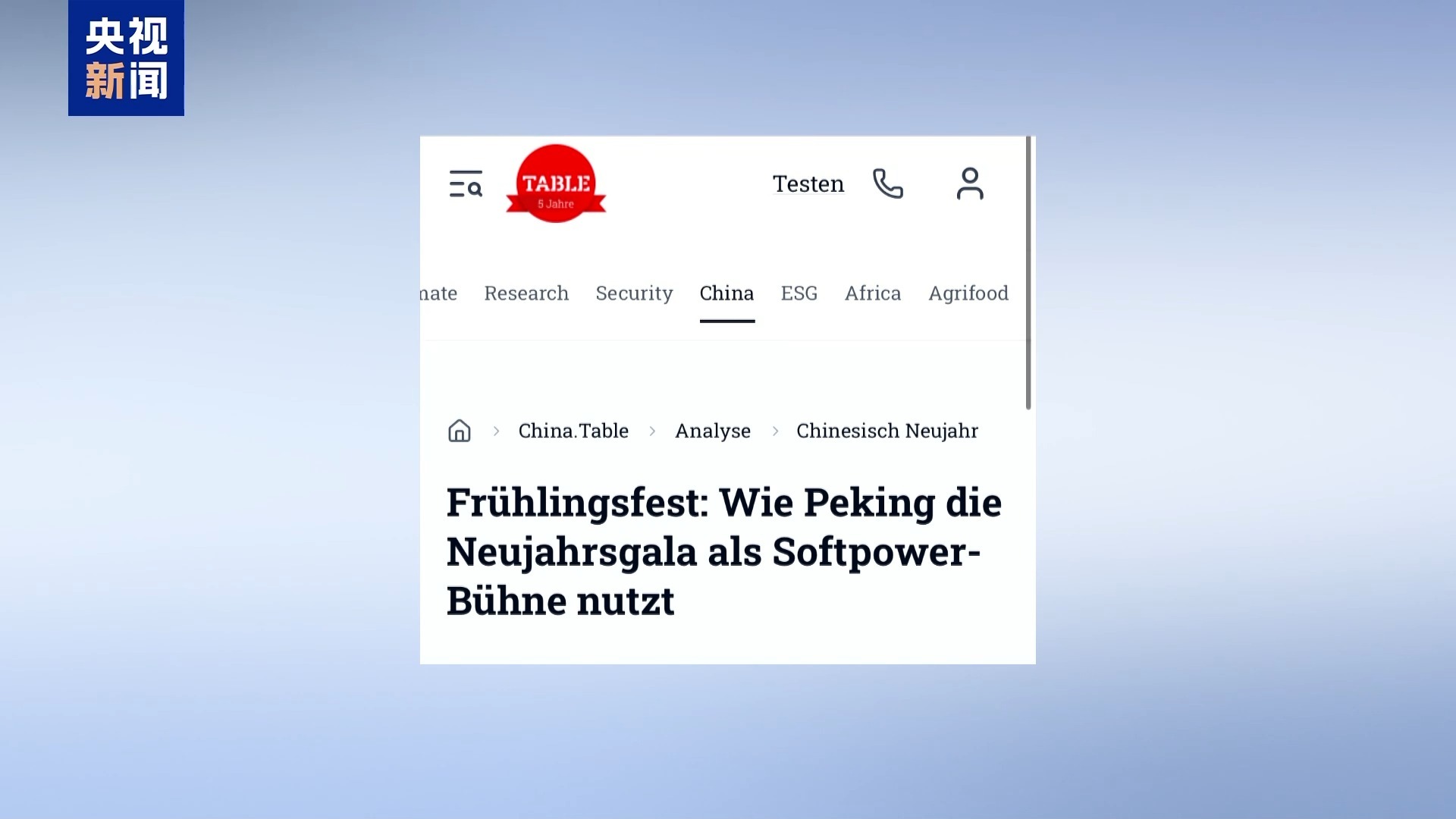Viewport: 1456px width, 819px height.
Task: Click the page's vertical scrollbar
Action: tap(1028, 273)
